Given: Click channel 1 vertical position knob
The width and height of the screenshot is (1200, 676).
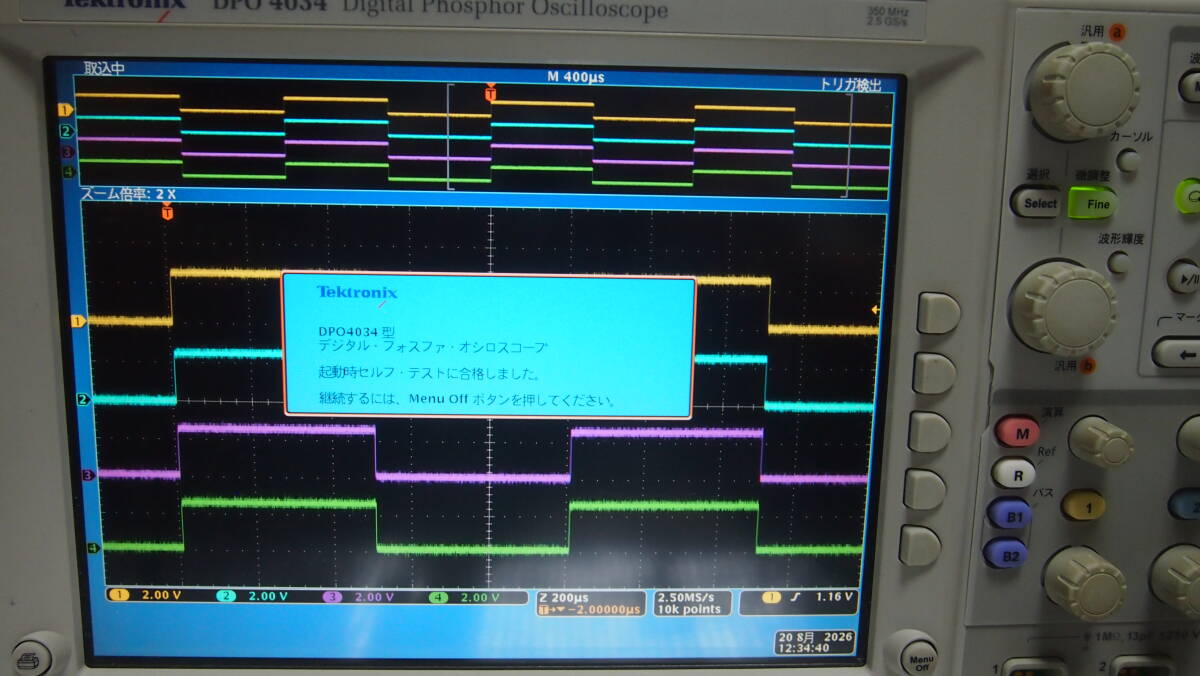Looking at the screenshot, I should [x=1100, y=441].
